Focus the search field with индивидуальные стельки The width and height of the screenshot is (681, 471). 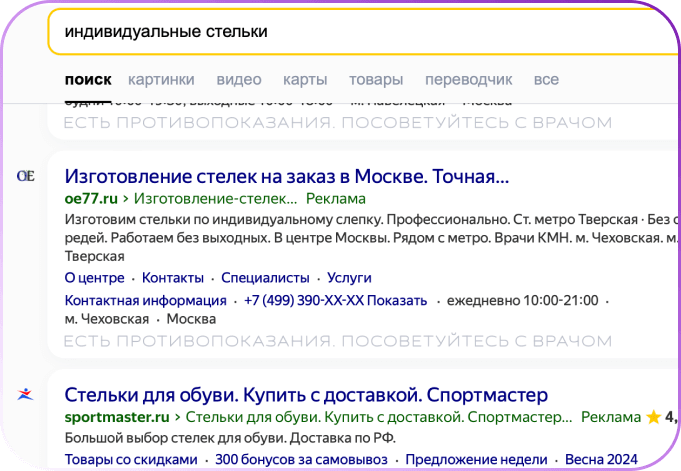point(363,32)
